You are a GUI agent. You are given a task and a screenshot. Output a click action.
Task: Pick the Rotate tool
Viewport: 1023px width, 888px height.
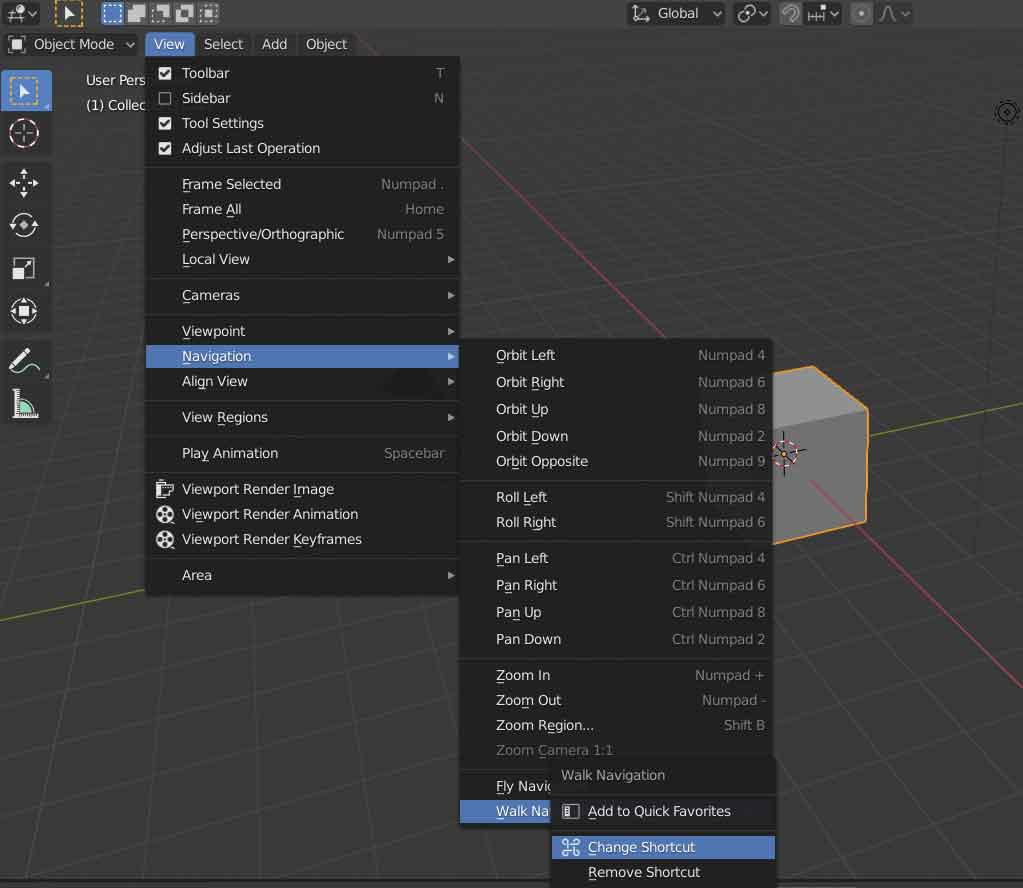24,225
